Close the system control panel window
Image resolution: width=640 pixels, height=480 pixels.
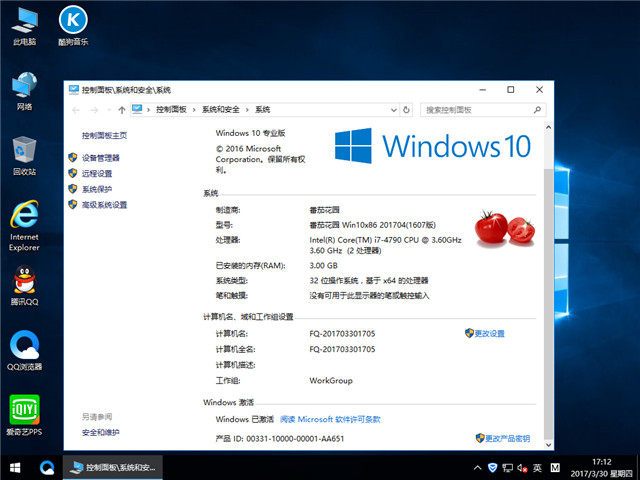(x=539, y=90)
